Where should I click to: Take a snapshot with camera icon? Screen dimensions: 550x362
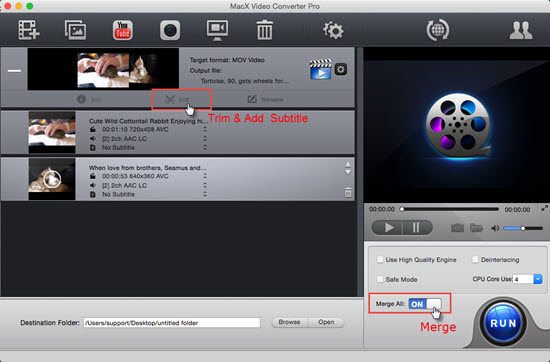[457, 228]
